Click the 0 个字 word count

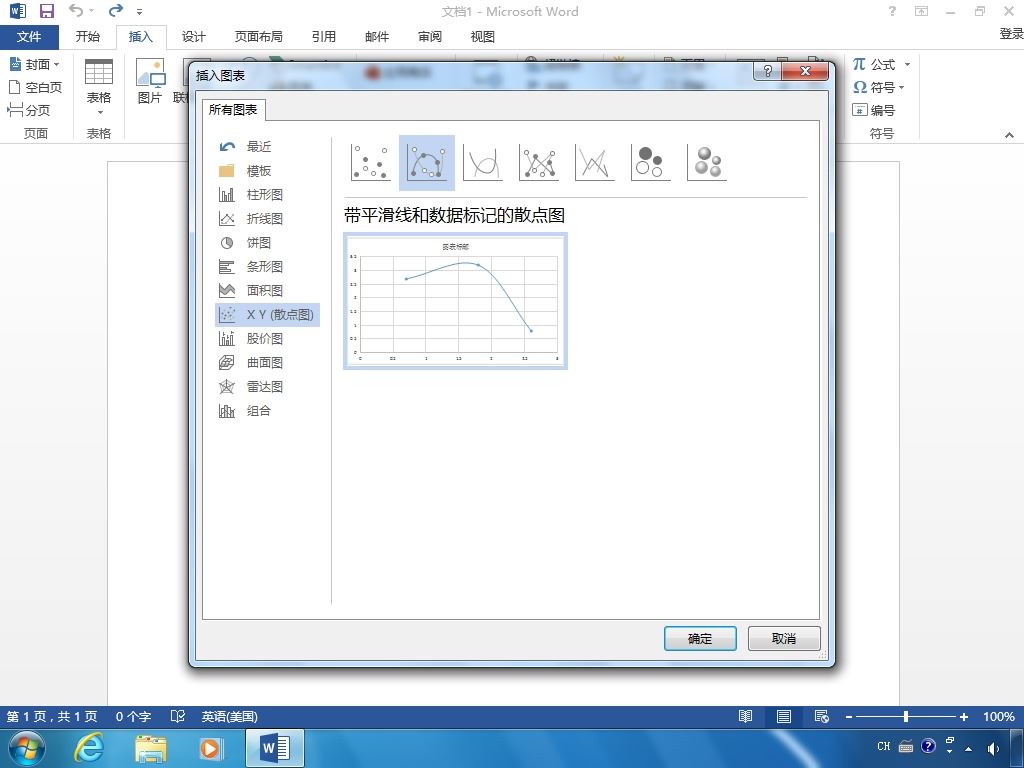coord(133,716)
